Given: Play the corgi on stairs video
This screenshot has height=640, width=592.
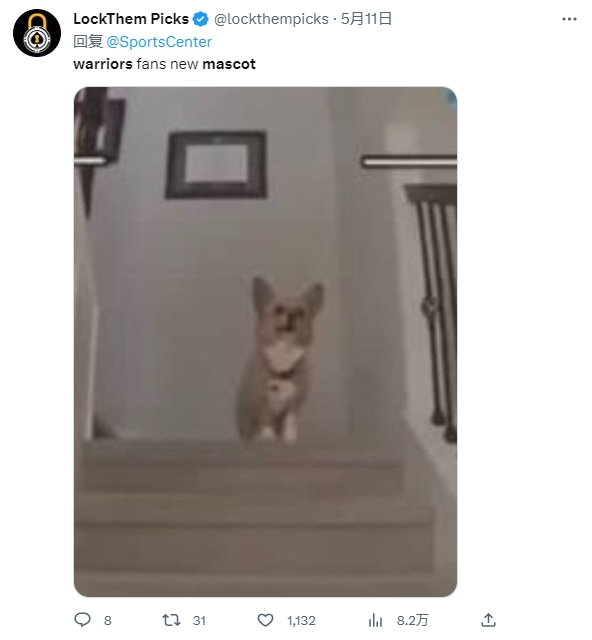Looking at the screenshot, I should pos(265,342).
